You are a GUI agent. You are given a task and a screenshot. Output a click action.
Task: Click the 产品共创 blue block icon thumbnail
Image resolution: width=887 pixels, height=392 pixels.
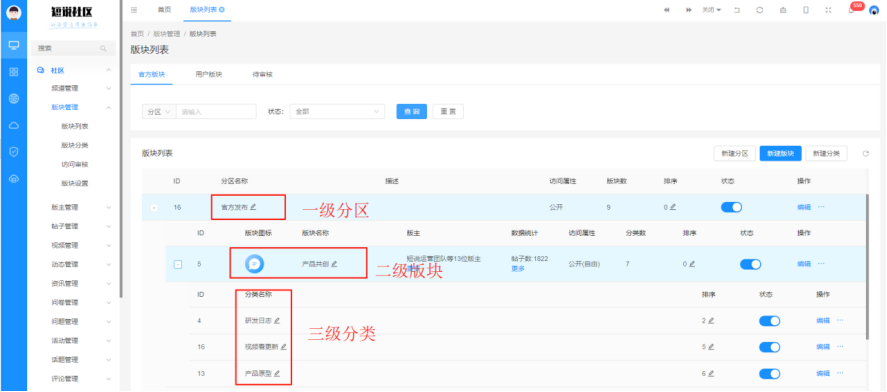pos(255,264)
